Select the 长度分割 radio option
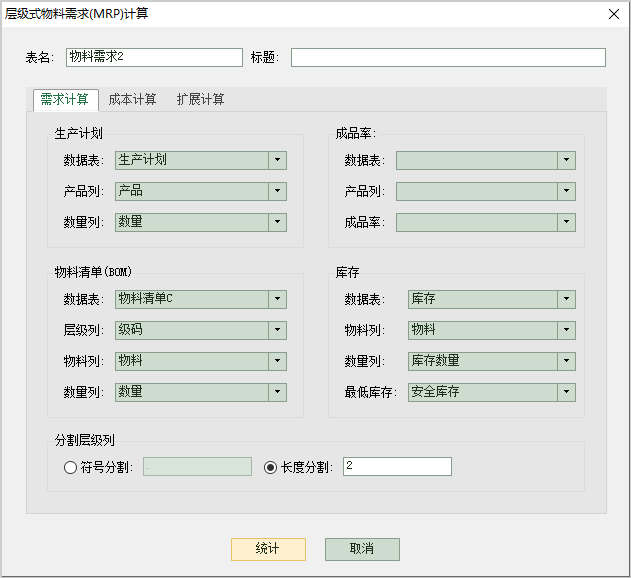Viewport: 631px width, 578px height. click(x=271, y=467)
